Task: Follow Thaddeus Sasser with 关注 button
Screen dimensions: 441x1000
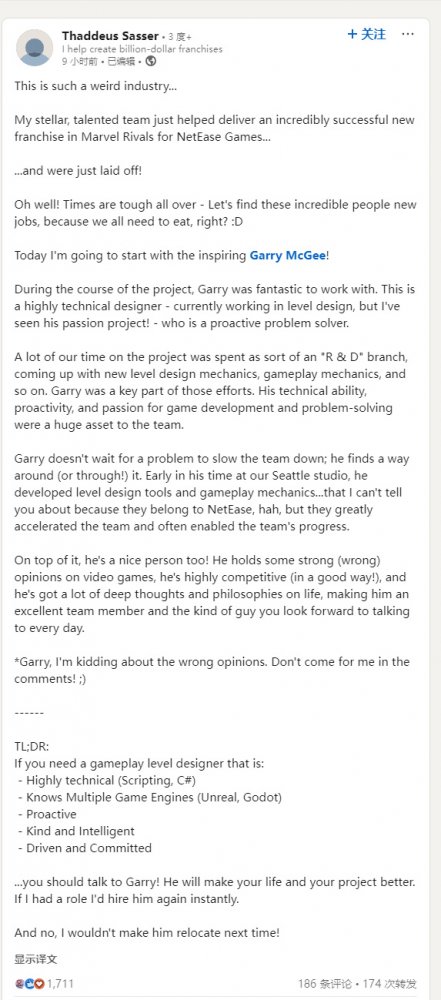Action: tap(367, 34)
